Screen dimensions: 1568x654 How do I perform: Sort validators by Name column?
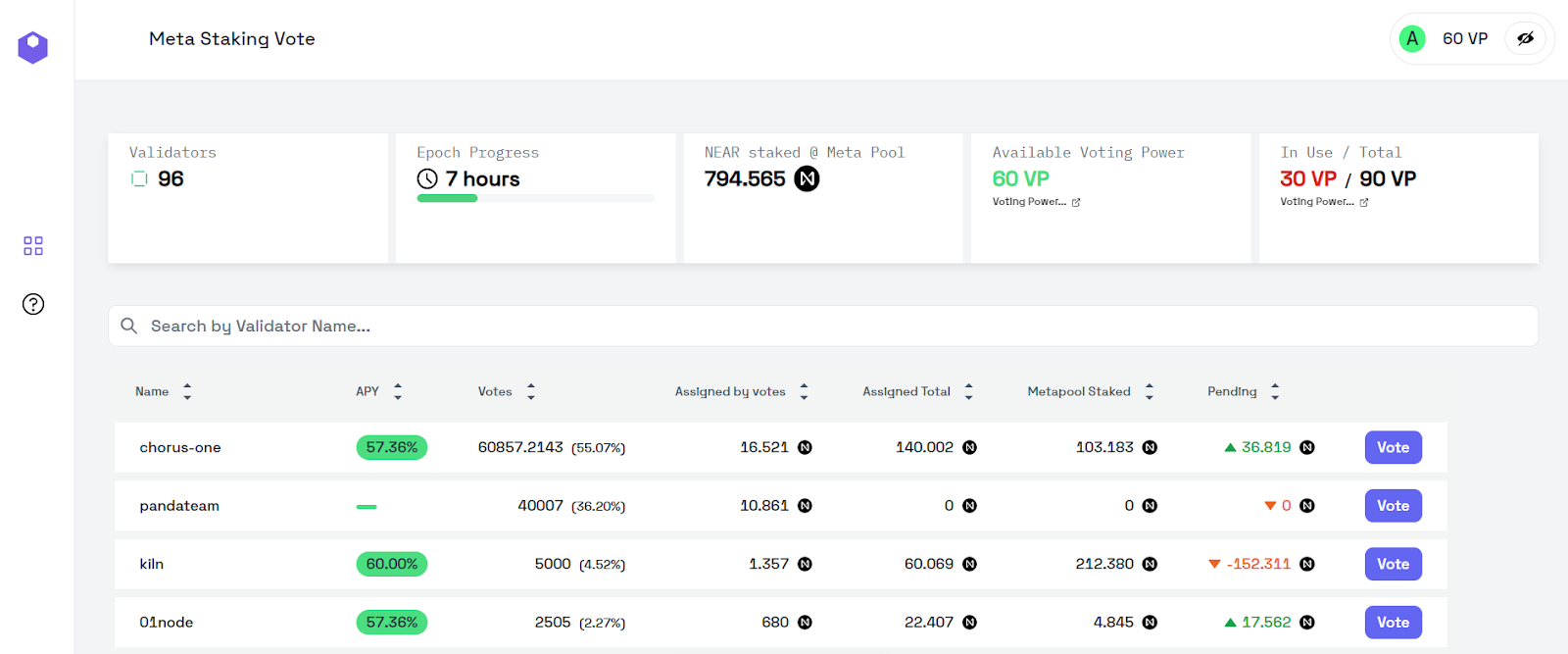(x=187, y=392)
